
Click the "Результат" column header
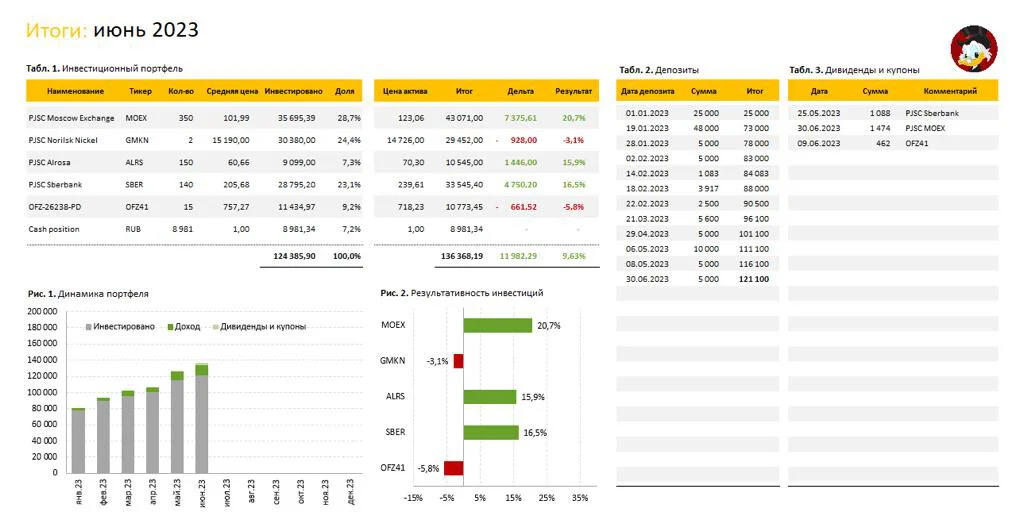(573, 91)
